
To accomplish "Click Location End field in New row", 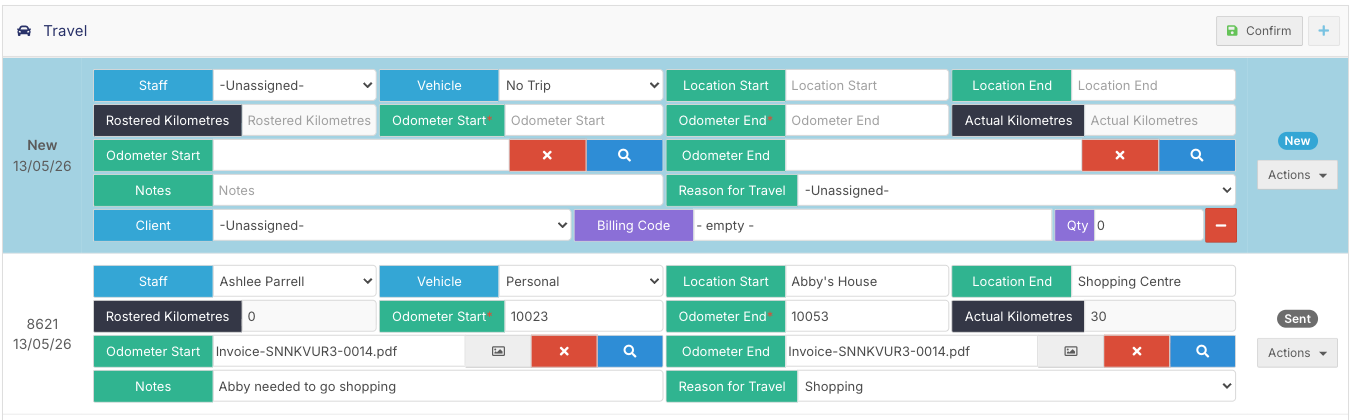I will point(1153,86).
